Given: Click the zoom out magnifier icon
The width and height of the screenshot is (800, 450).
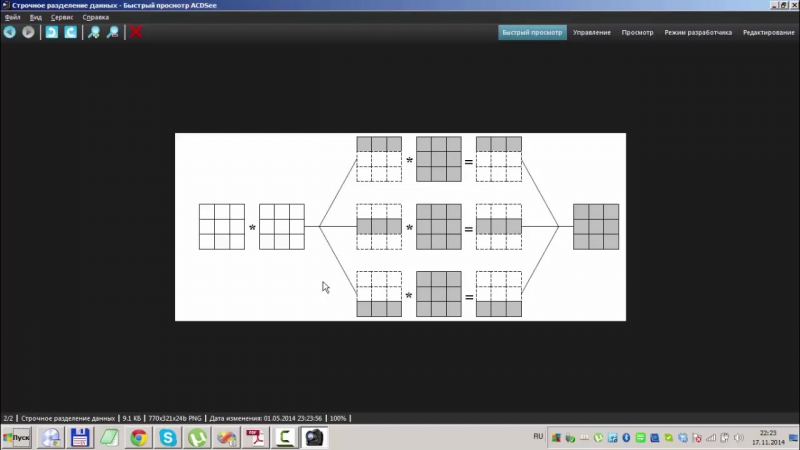Looking at the screenshot, I should point(113,32).
